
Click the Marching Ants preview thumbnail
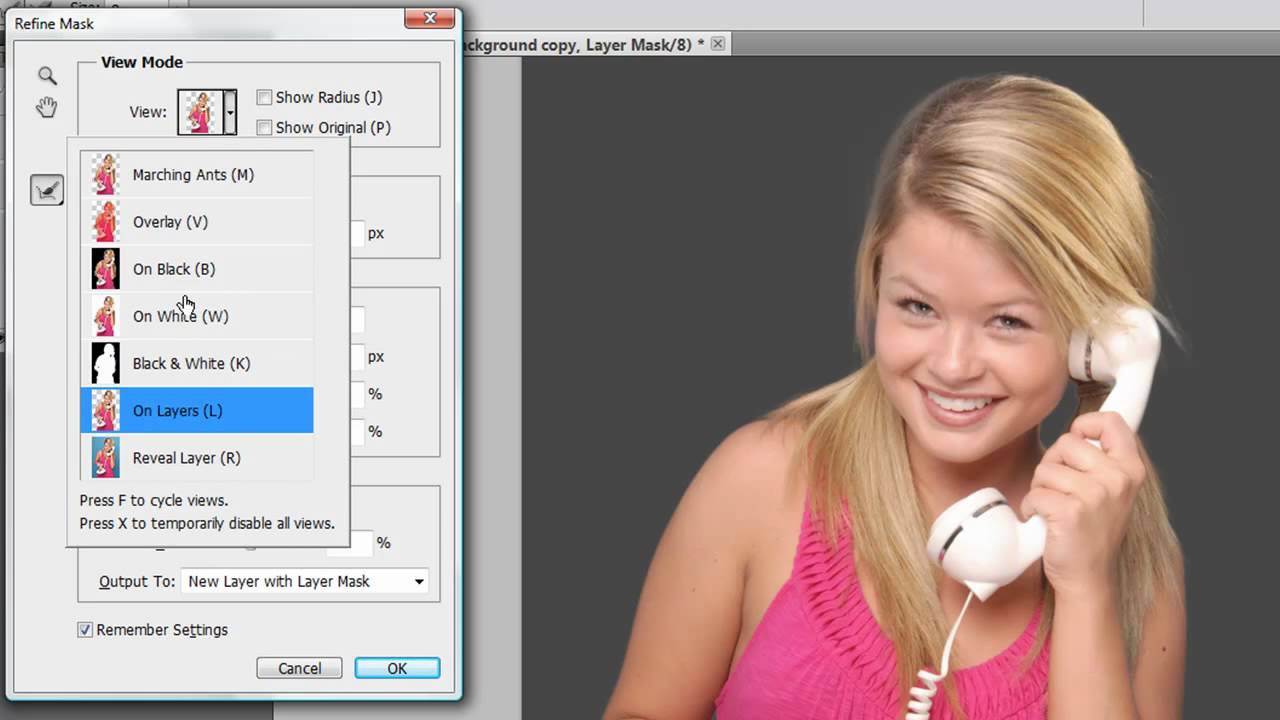coord(105,174)
